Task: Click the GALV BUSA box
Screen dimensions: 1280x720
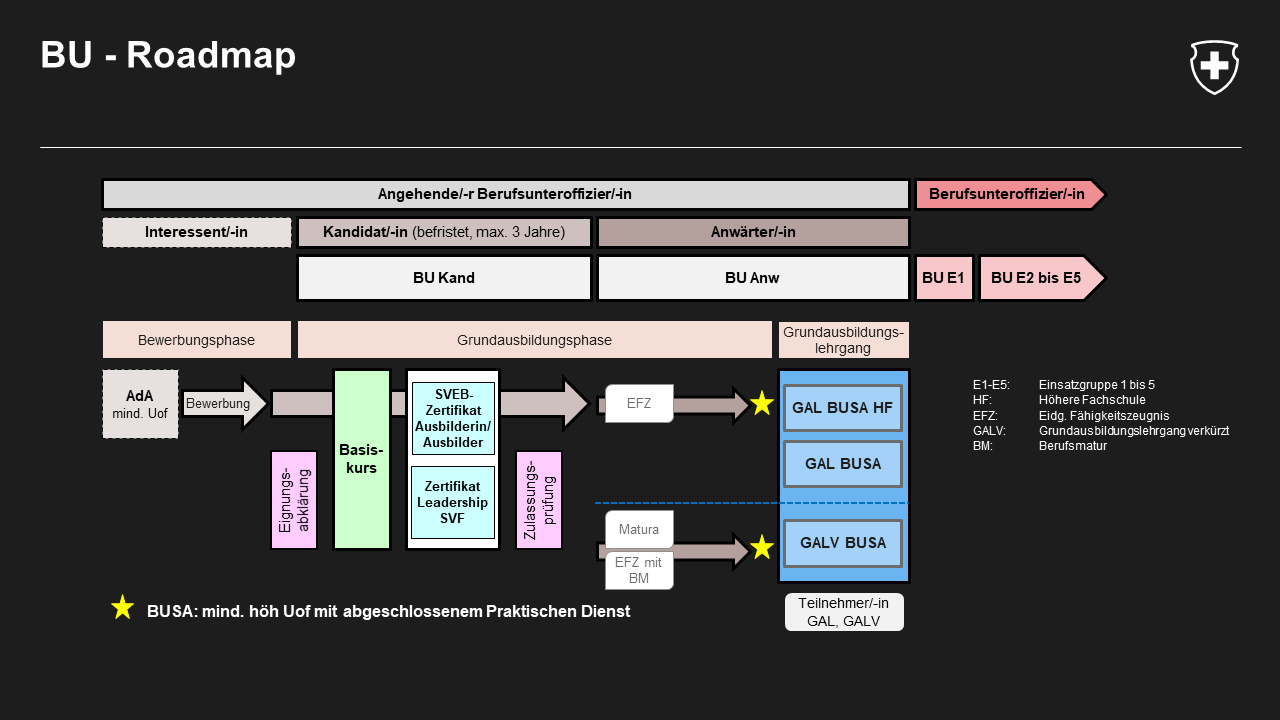Action: [842, 543]
